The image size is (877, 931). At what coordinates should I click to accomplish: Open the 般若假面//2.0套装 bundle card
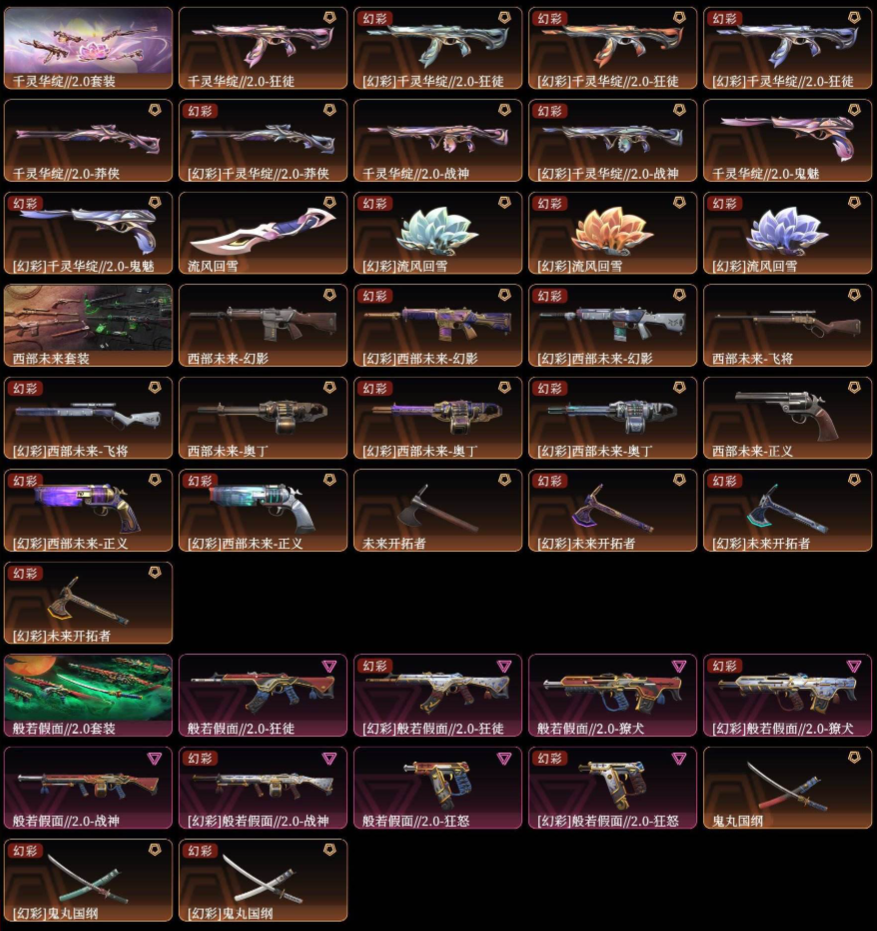[x=88, y=695]
